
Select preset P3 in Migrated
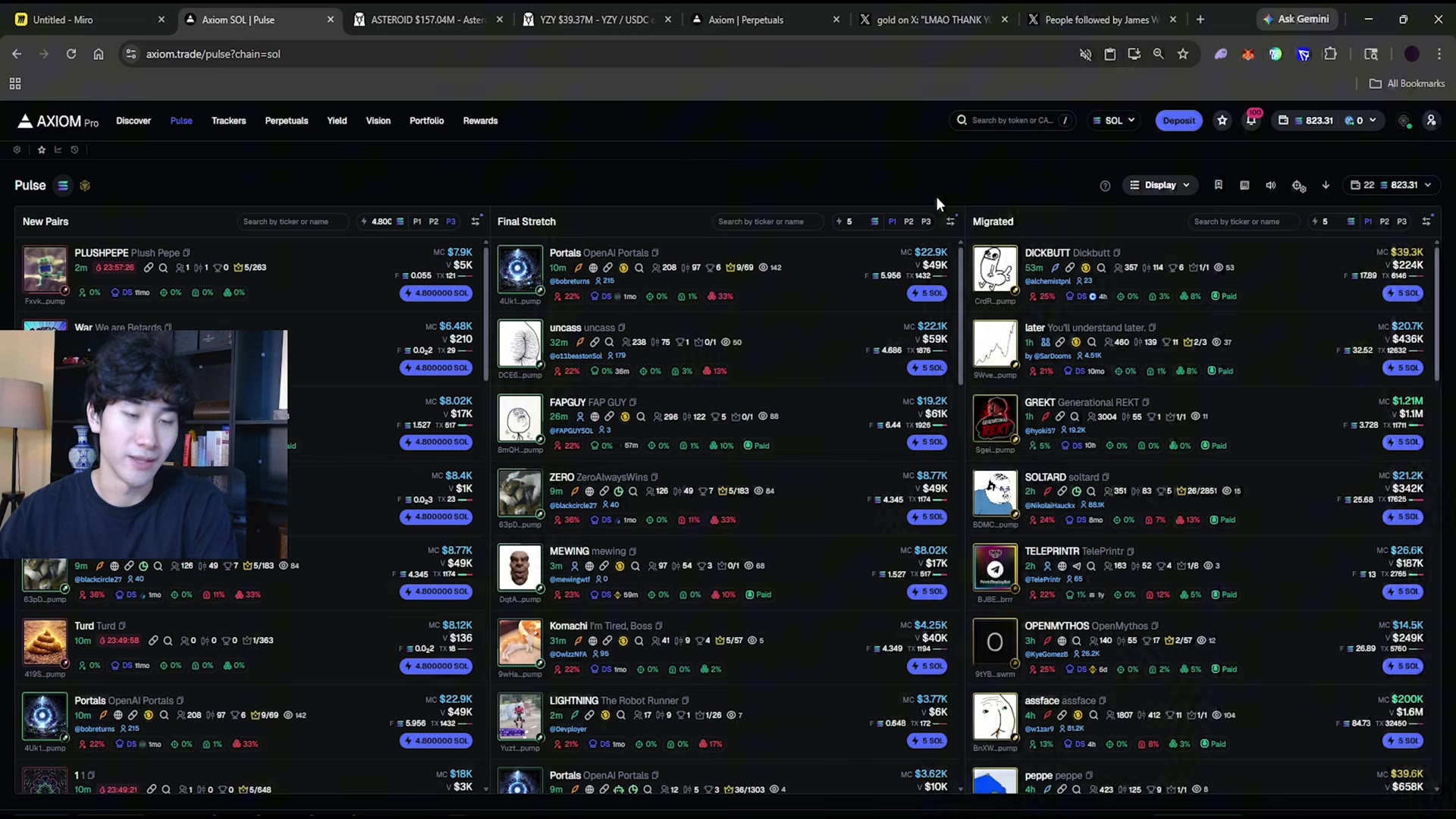pyautogui.click(x=1402, y=221)
